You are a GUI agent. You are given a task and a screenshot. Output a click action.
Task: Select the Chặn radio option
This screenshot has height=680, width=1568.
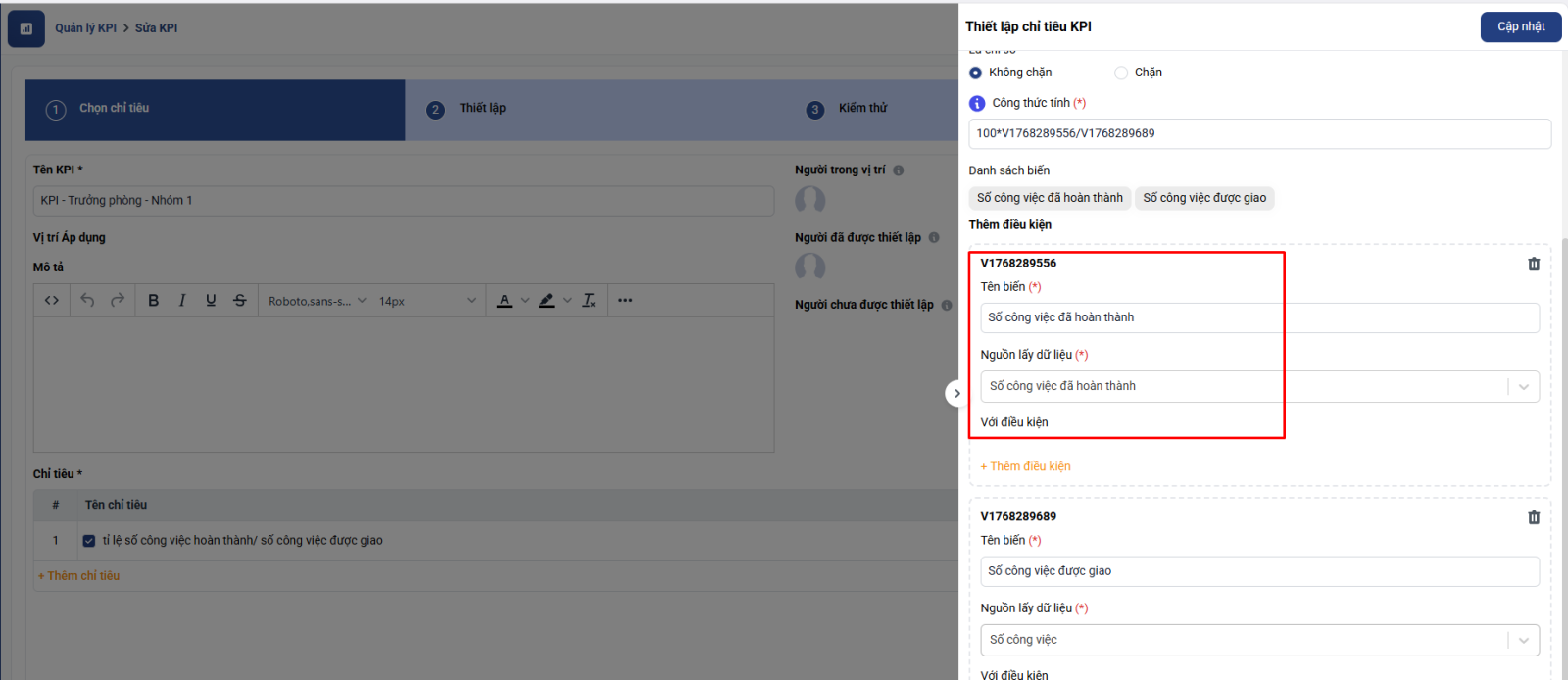[x=1121, y=73]
